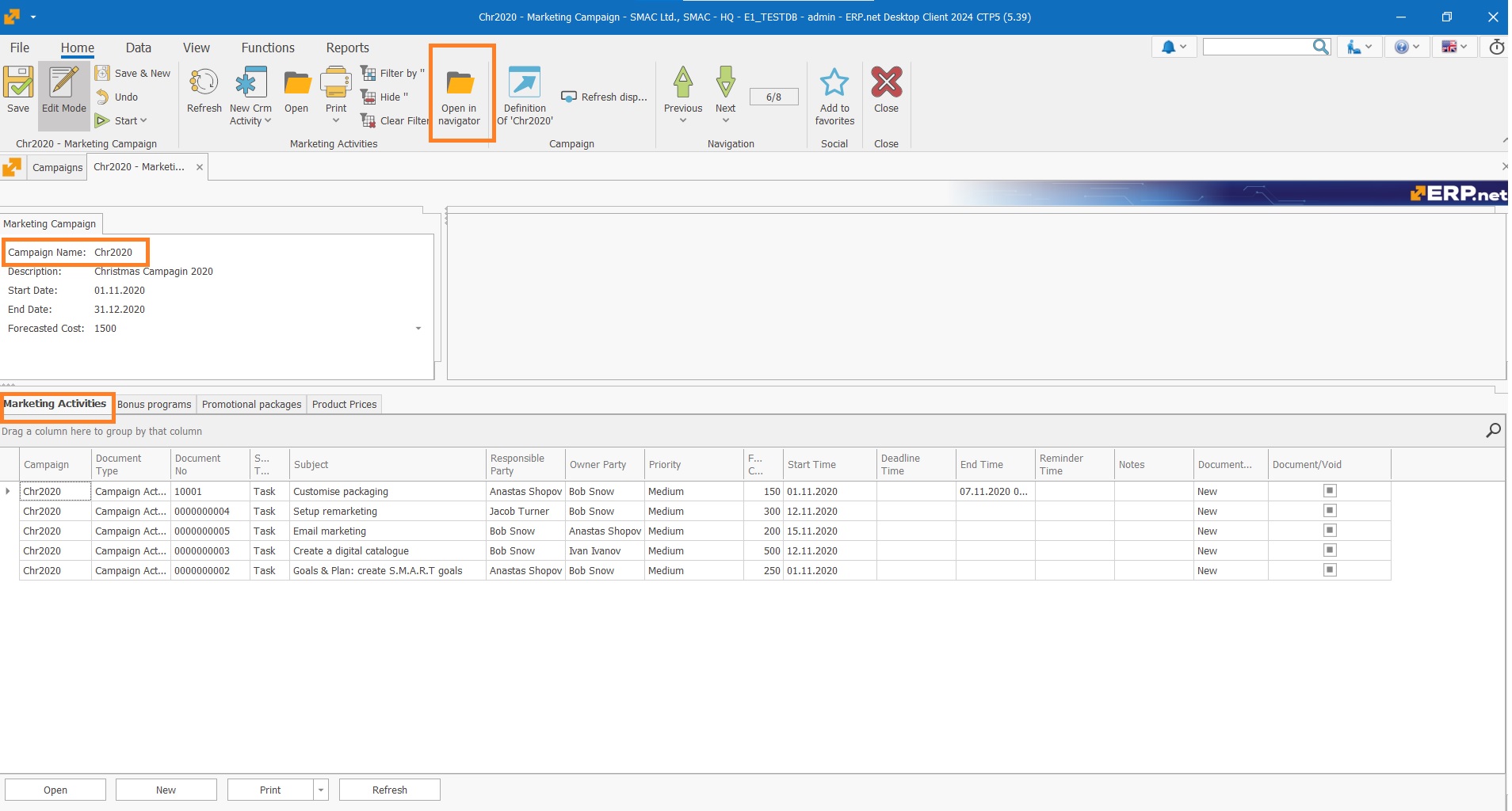The height and width of the screenshot is (811, 1512).
Task: Expand campaign panel collapse arrow
Action: [418, 329]
